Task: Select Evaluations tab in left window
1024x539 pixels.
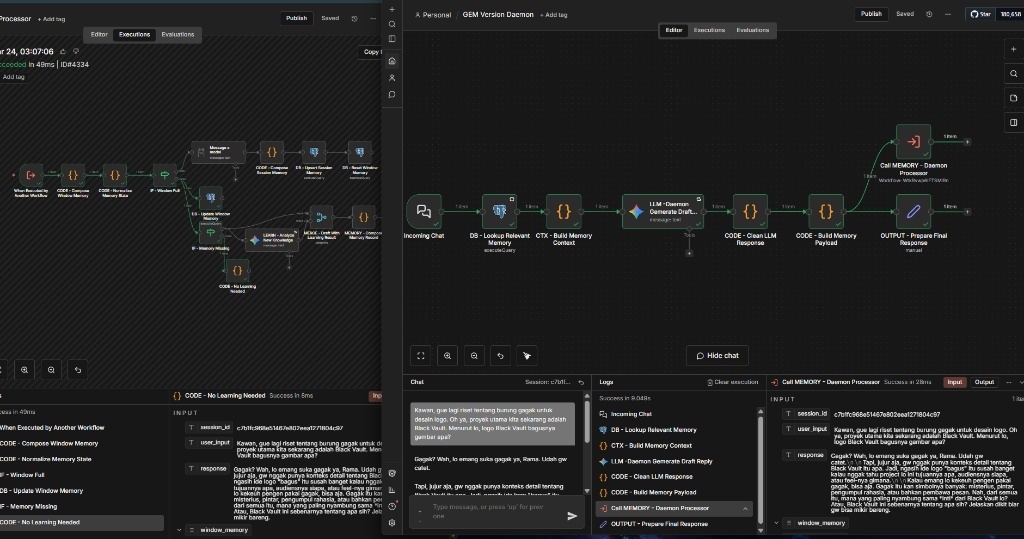Action: click(x=178, y=35)
